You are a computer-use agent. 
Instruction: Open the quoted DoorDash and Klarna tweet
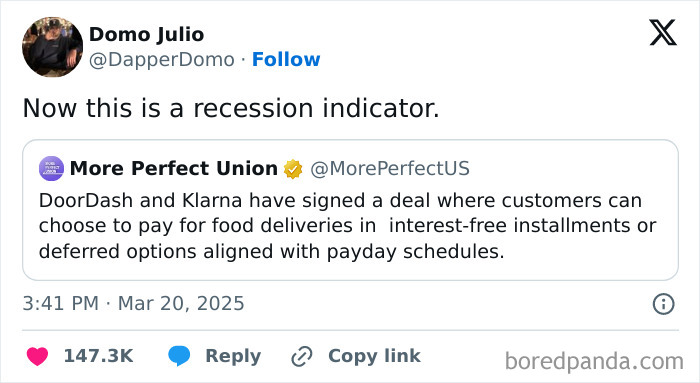tap(350, 210)
